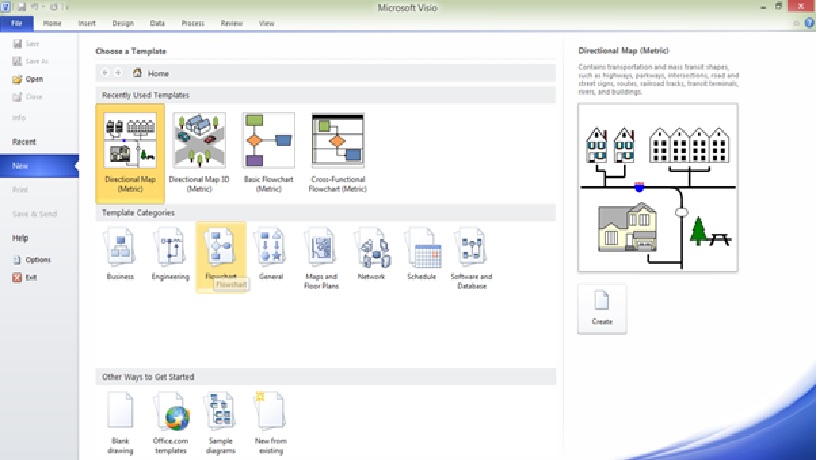Select Help in the sidebar
The width and height of the screenshot is (819, 460).
pyautogui.click(x=20, y=238)
